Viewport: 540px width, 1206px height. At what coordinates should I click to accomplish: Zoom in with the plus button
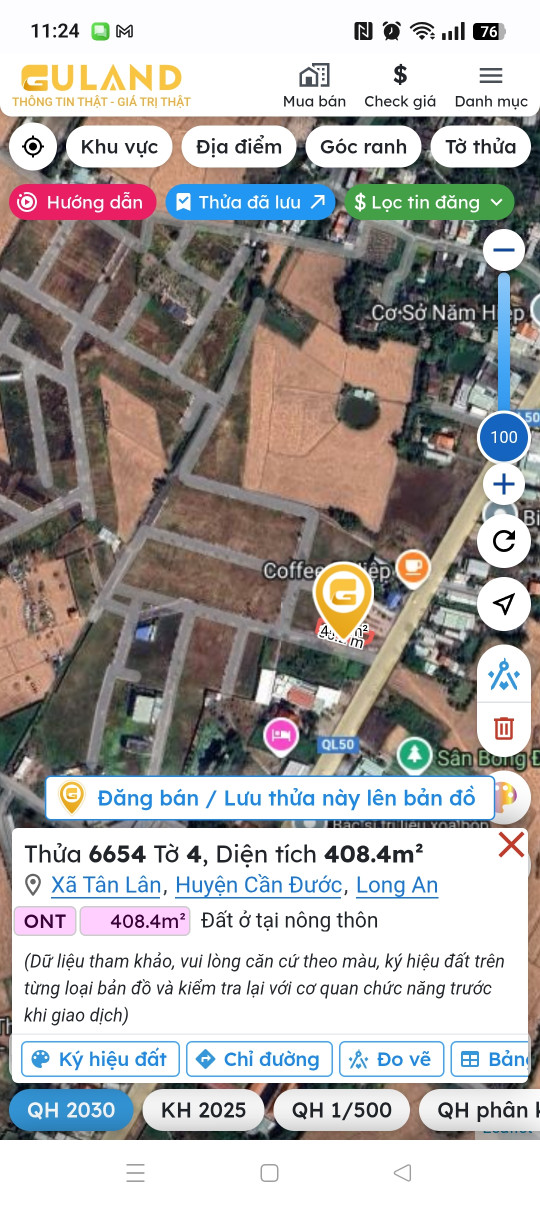(x=503, y=486)
